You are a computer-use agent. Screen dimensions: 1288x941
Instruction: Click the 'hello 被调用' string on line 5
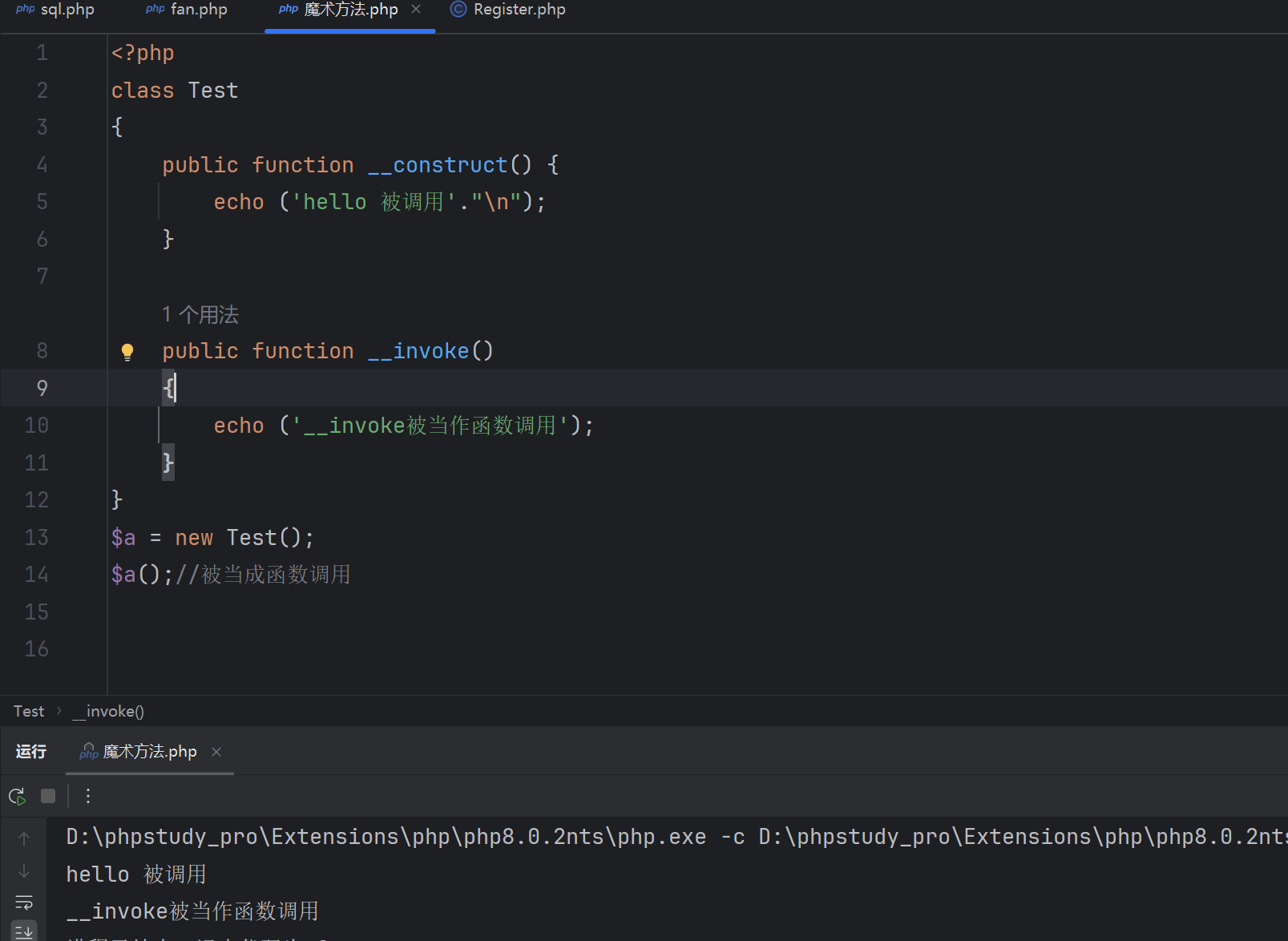pyautogui.click(x=373, y=202)
